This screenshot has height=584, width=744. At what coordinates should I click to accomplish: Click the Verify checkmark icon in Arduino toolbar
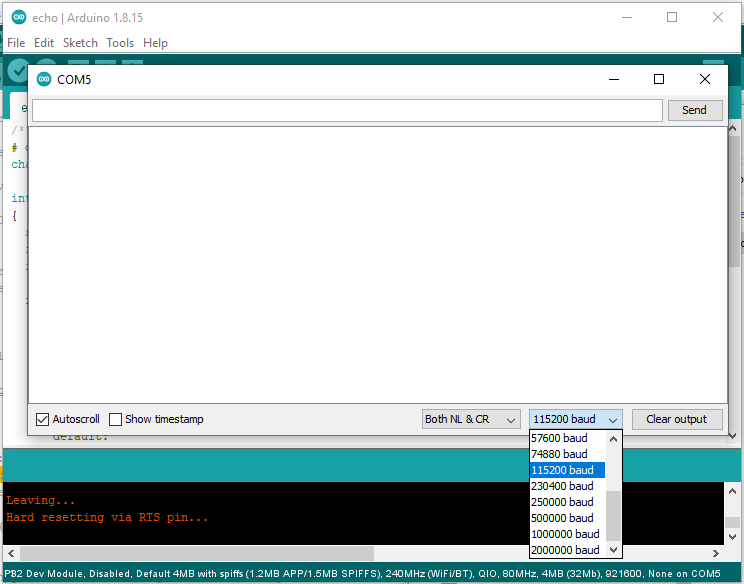(x=18, y=70)
